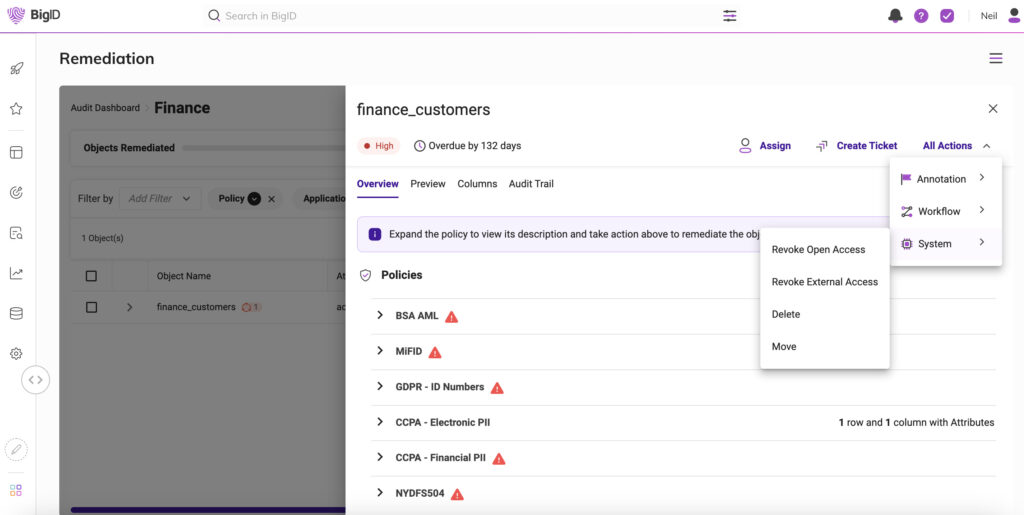This screenshot has width=1024, height=515.
Task: Toggle the select-all header checkbox
Action: [x=91, y=276]
